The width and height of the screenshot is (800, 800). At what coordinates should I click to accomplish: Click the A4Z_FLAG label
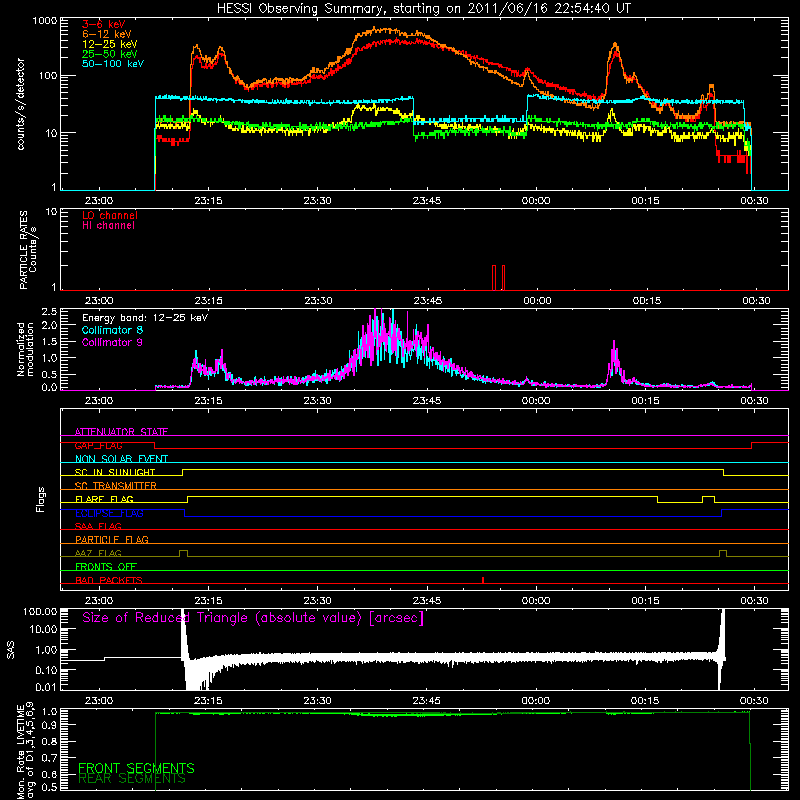[x=98, y=553]
